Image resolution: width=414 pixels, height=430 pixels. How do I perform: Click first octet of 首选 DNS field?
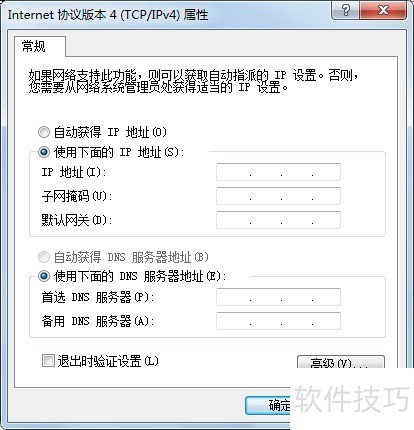click(233, 297)
